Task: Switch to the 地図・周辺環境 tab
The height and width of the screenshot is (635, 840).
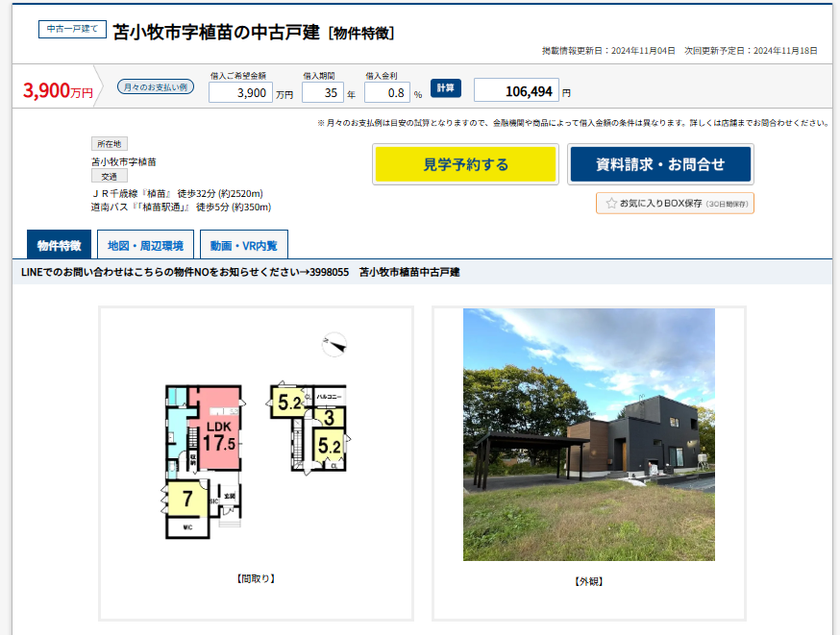Action: pyautogui.click(x=145, y=245)
